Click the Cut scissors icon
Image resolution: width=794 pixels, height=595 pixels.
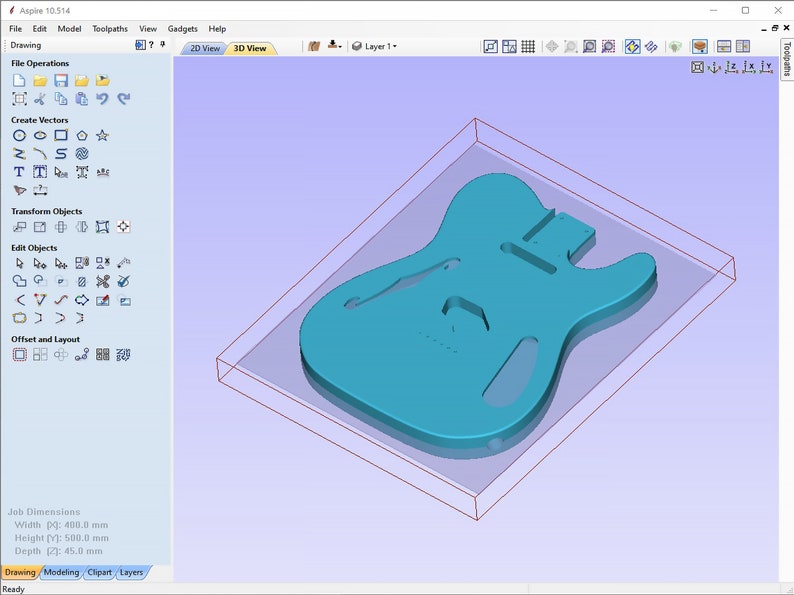[x=40, y=99]
